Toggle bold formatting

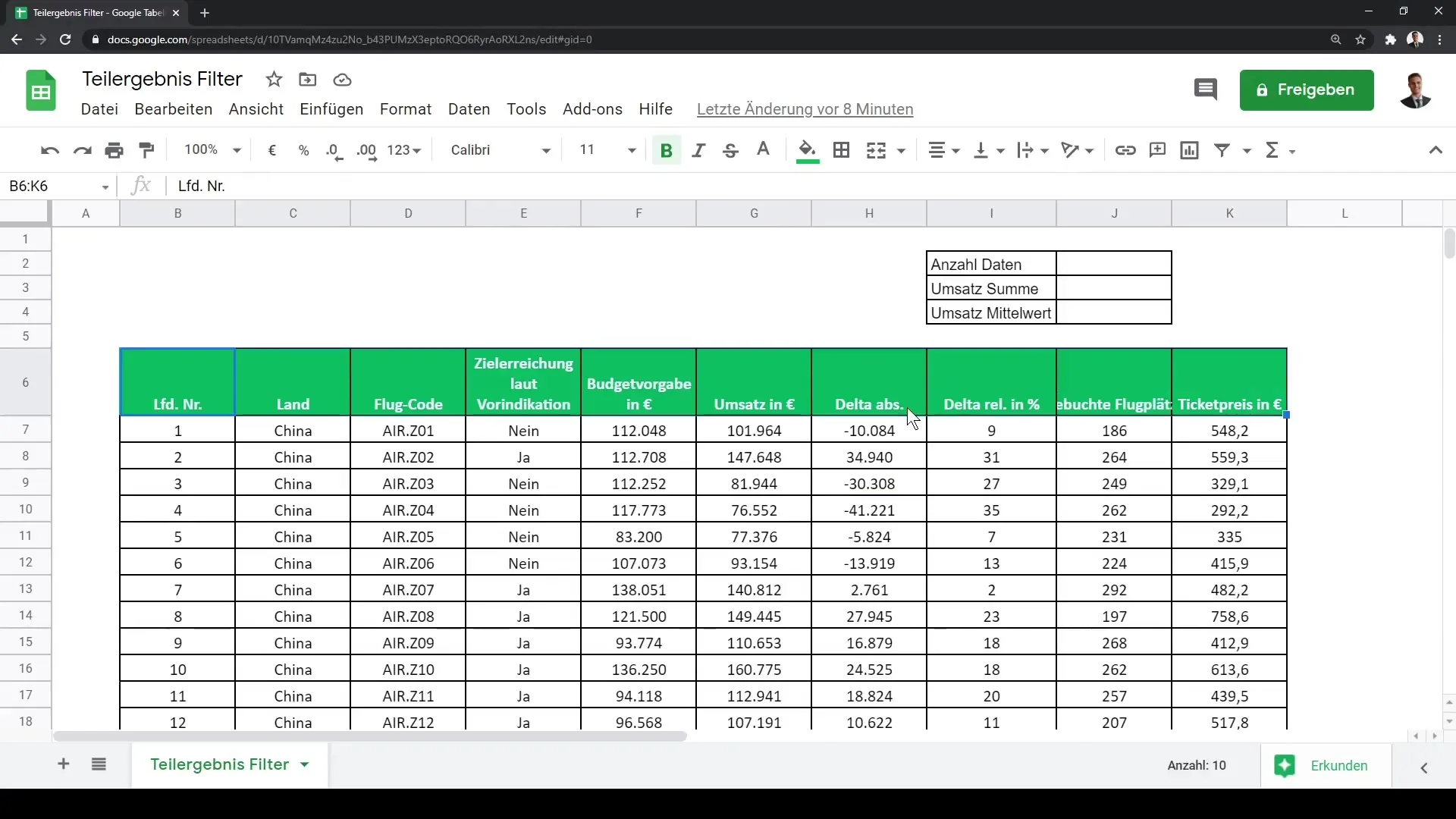667,150
